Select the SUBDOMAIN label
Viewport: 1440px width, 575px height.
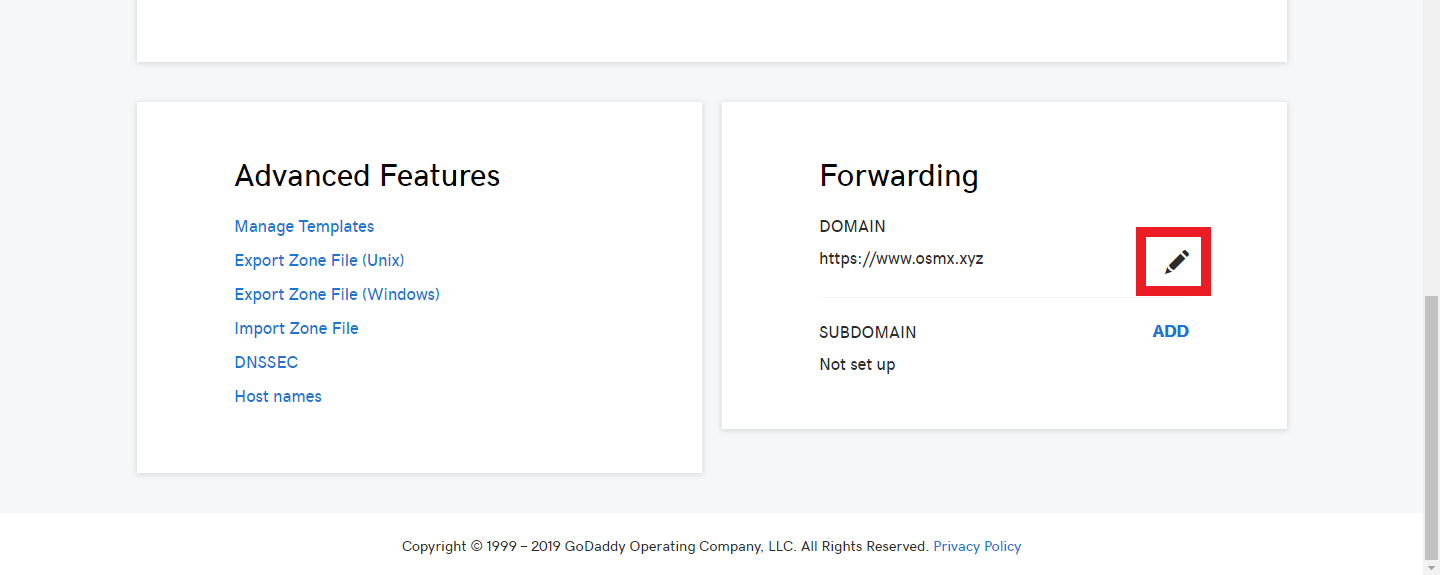[x=868, y=333]
